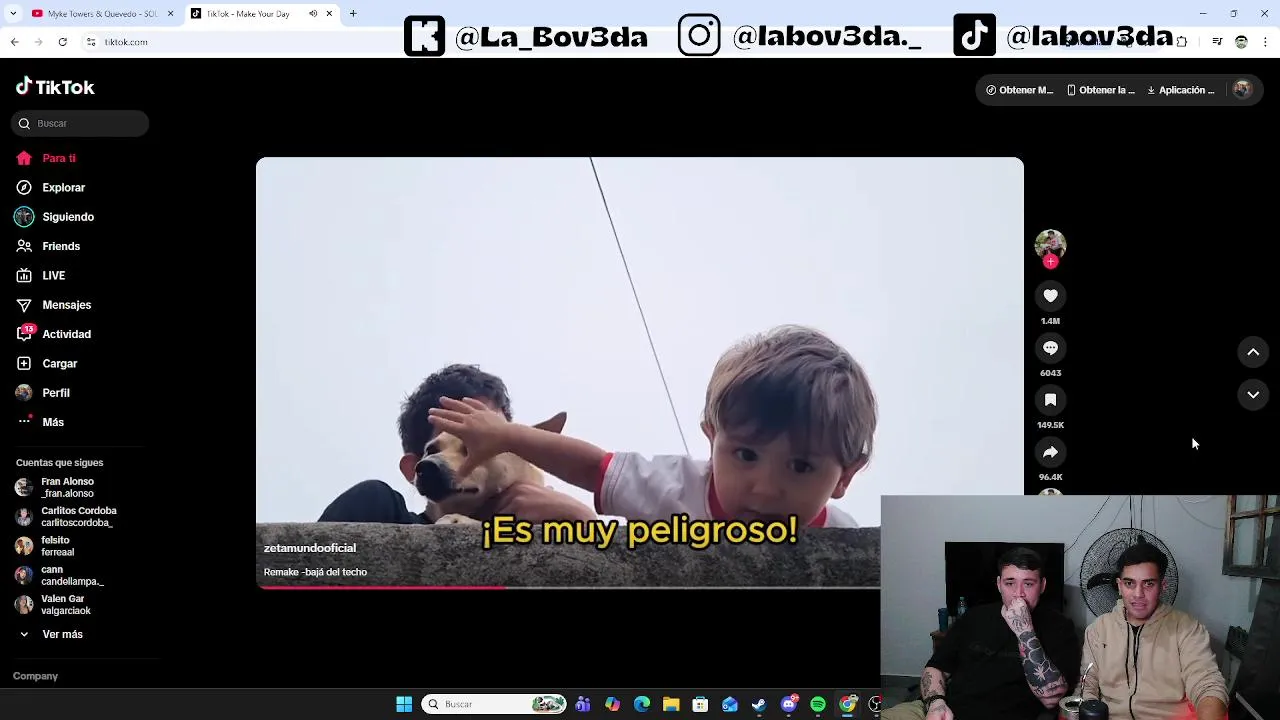Like the video with the heart icon
Image resolution: width=1280 pixels, height=720 pixels.
tap(1050, 296)
